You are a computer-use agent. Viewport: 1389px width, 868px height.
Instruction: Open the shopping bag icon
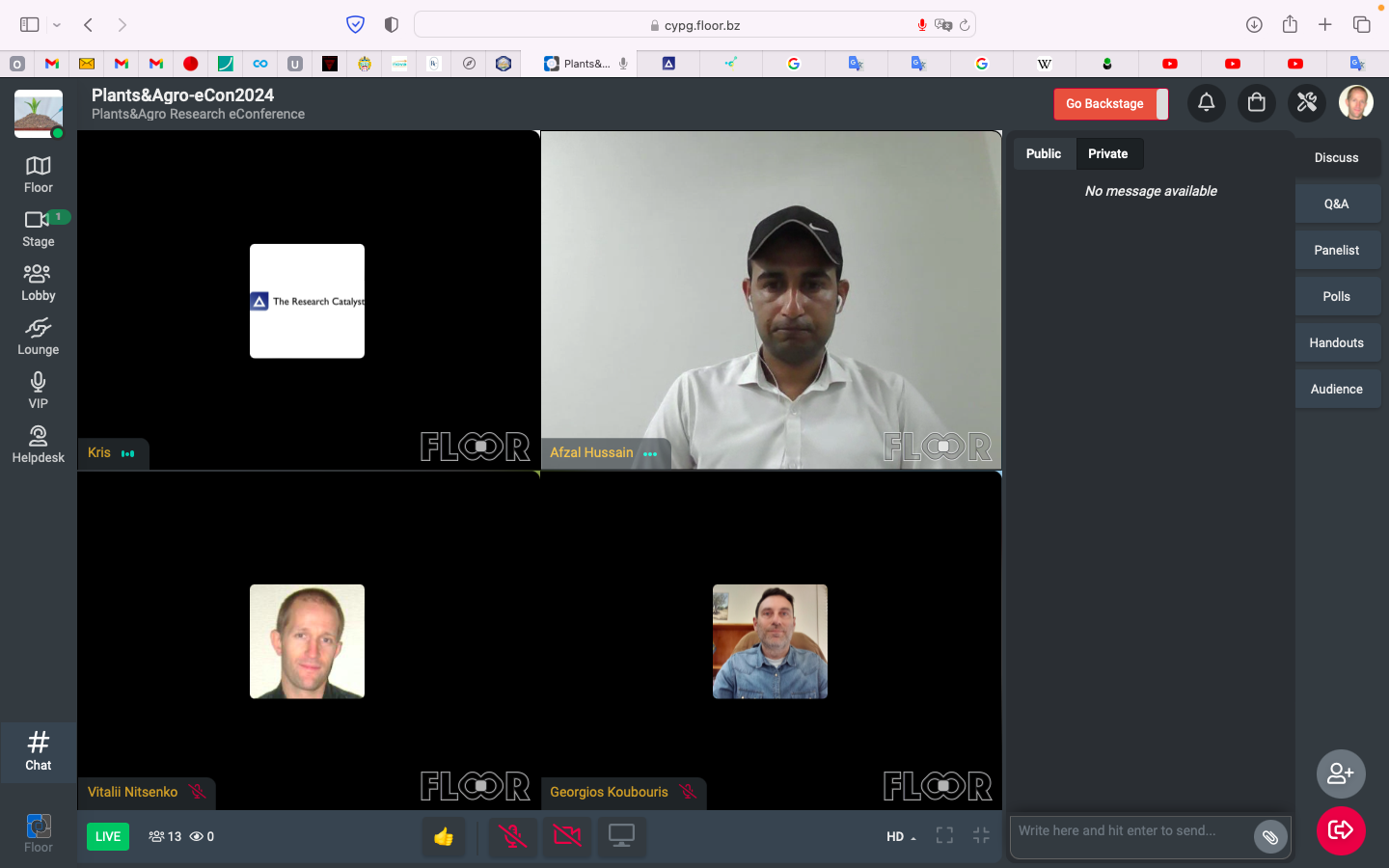[x=1256, y=102]
